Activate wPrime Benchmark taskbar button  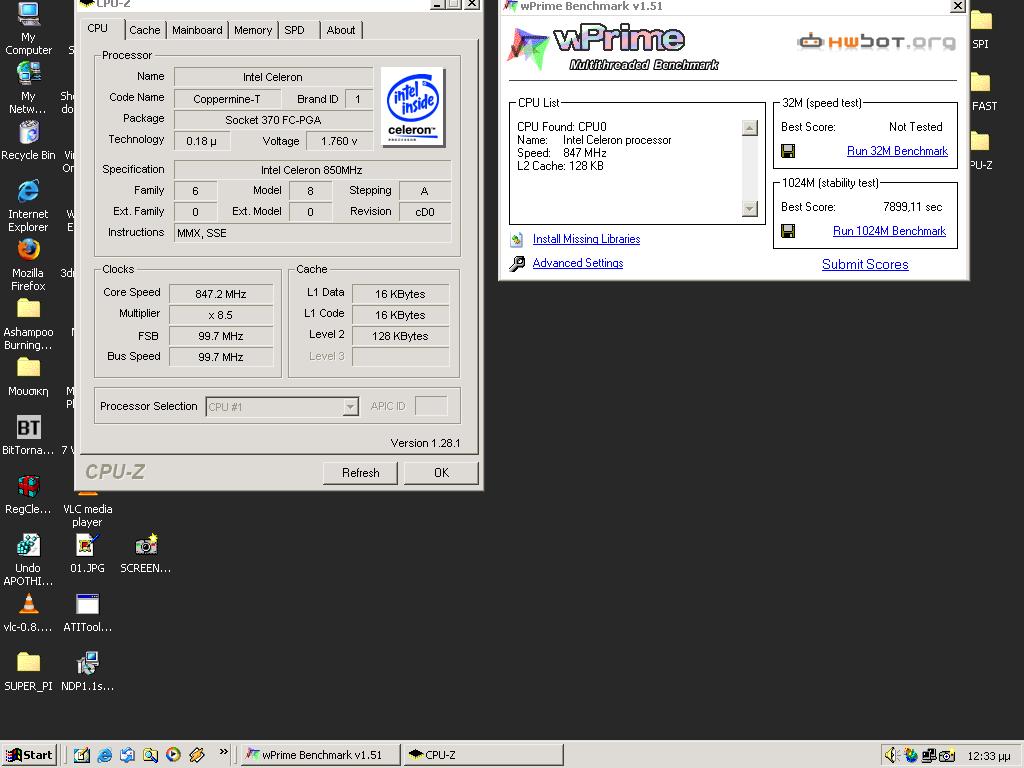click(321, 755)
